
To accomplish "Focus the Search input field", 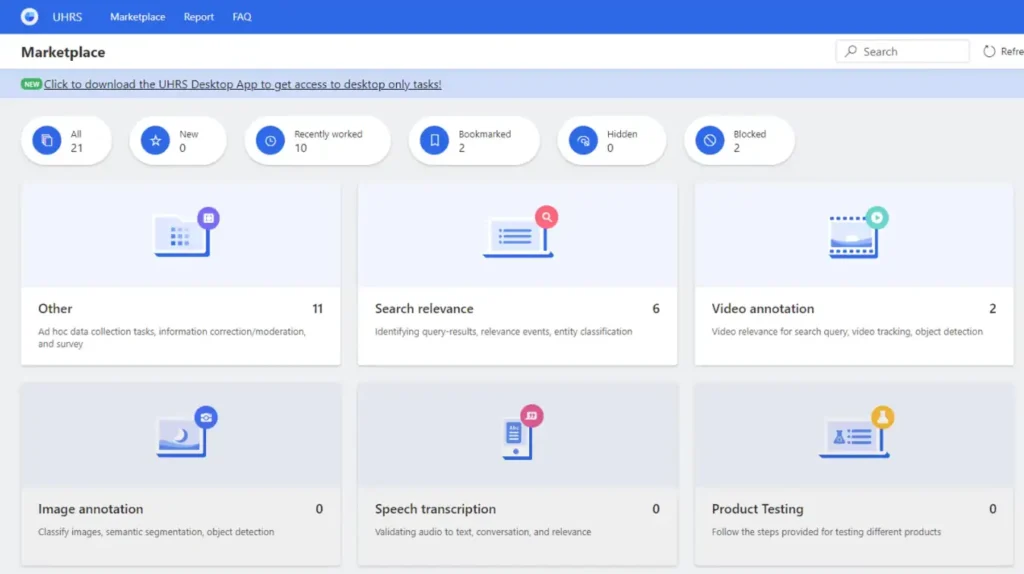I will click(903, 51).
